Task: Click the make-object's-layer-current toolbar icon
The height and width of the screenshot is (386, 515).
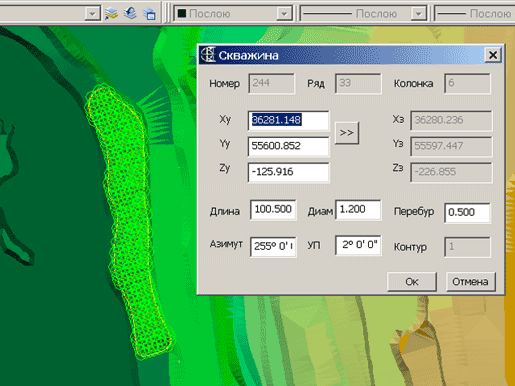Action: pyautogui.click(x=130, y=13)
